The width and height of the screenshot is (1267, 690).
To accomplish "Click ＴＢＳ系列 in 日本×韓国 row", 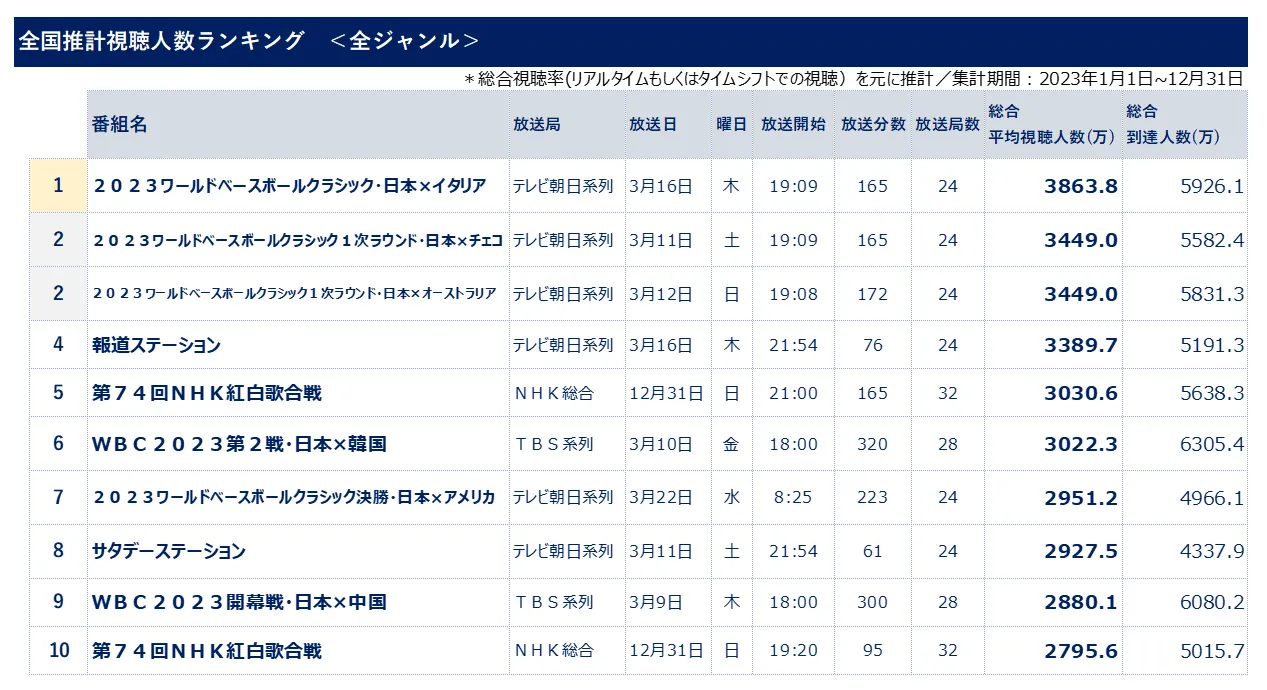I will coord(553,444).
